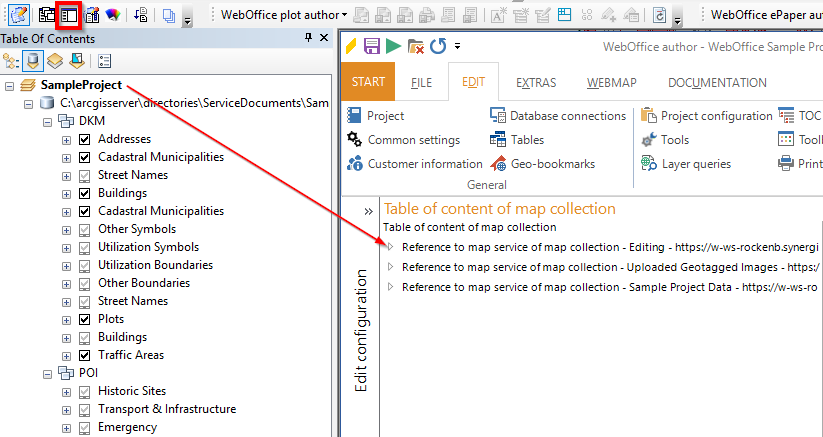The width and height of the screenshot is (823, 437).
Task: Click the folder with red X icon
Action: 415,47
